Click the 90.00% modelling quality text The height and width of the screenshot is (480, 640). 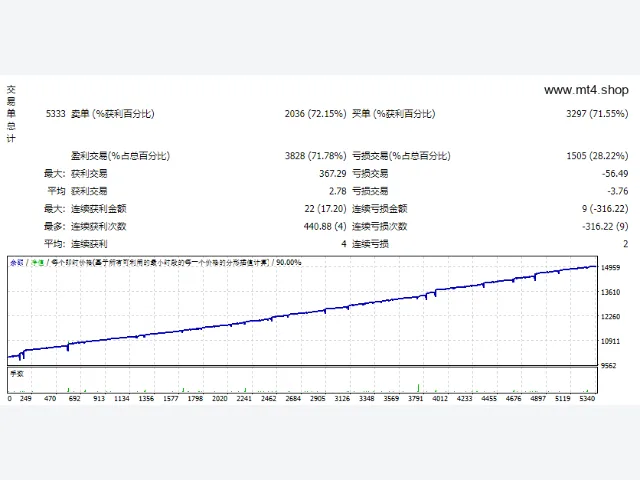click(x=289, y=262)
